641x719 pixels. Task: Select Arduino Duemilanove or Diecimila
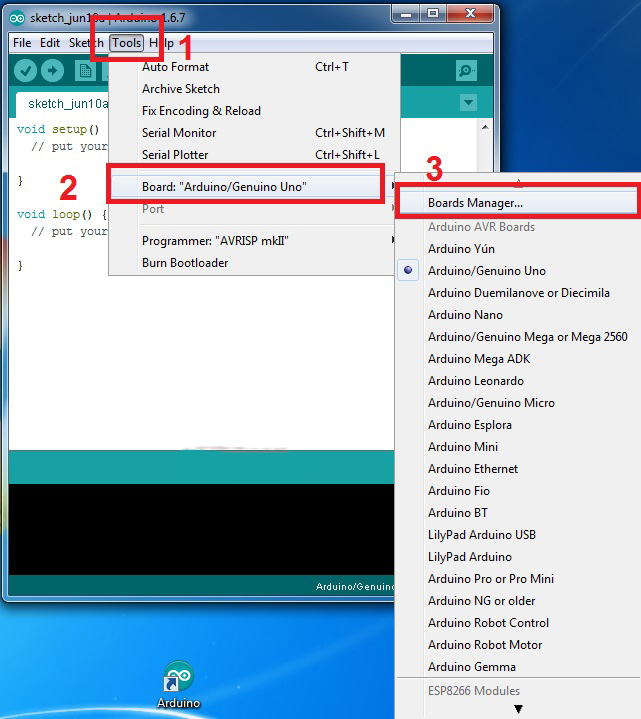click(518, 293)
